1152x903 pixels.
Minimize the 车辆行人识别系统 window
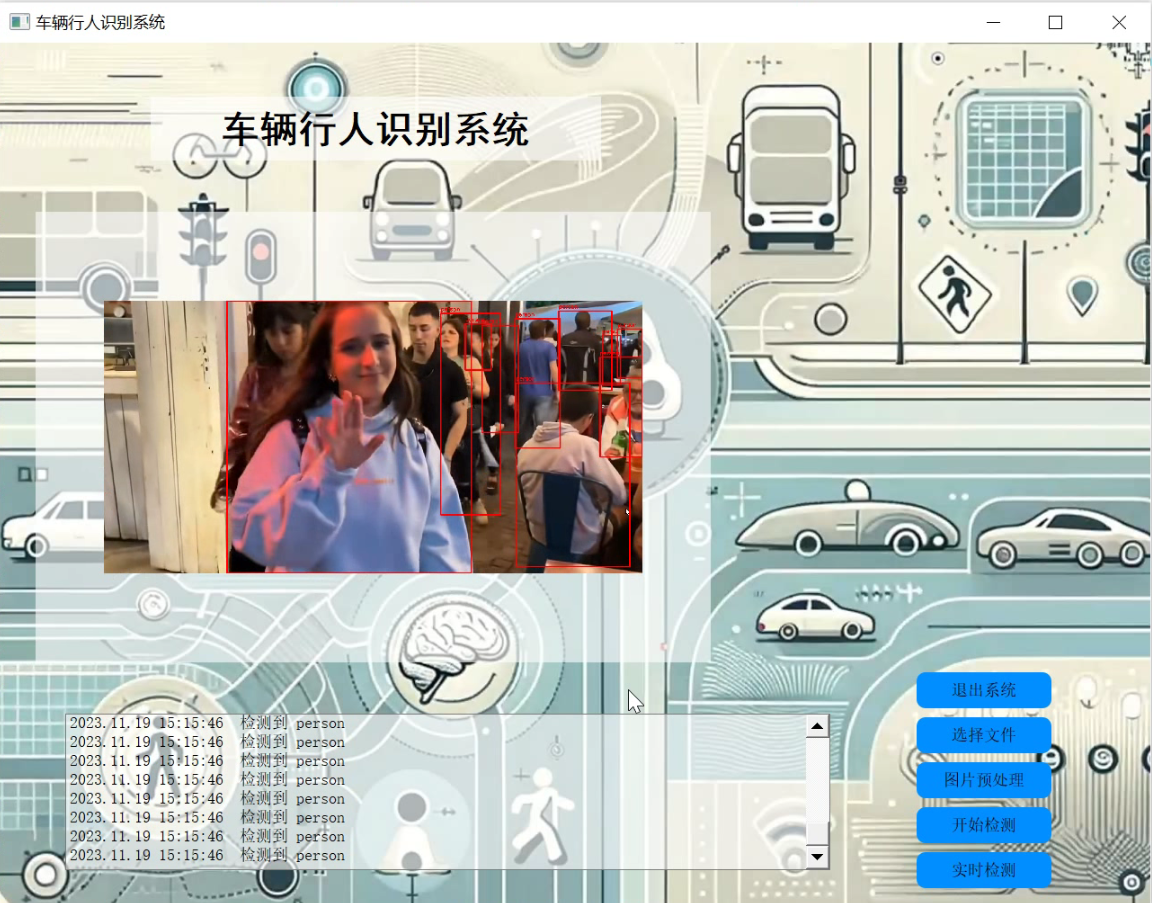click(993, 22)
